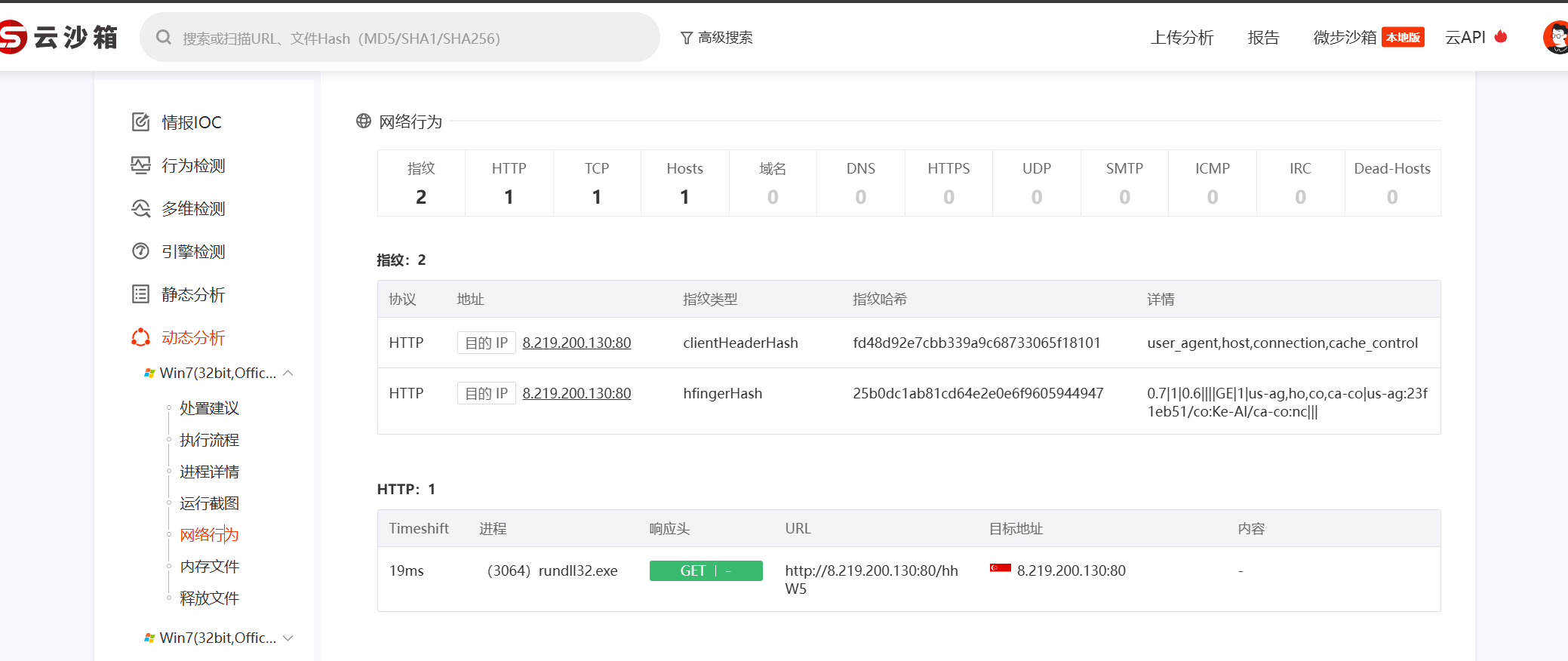1568x661 pixels.
Task: Open 高级搜索 filter
Action: 716,38
